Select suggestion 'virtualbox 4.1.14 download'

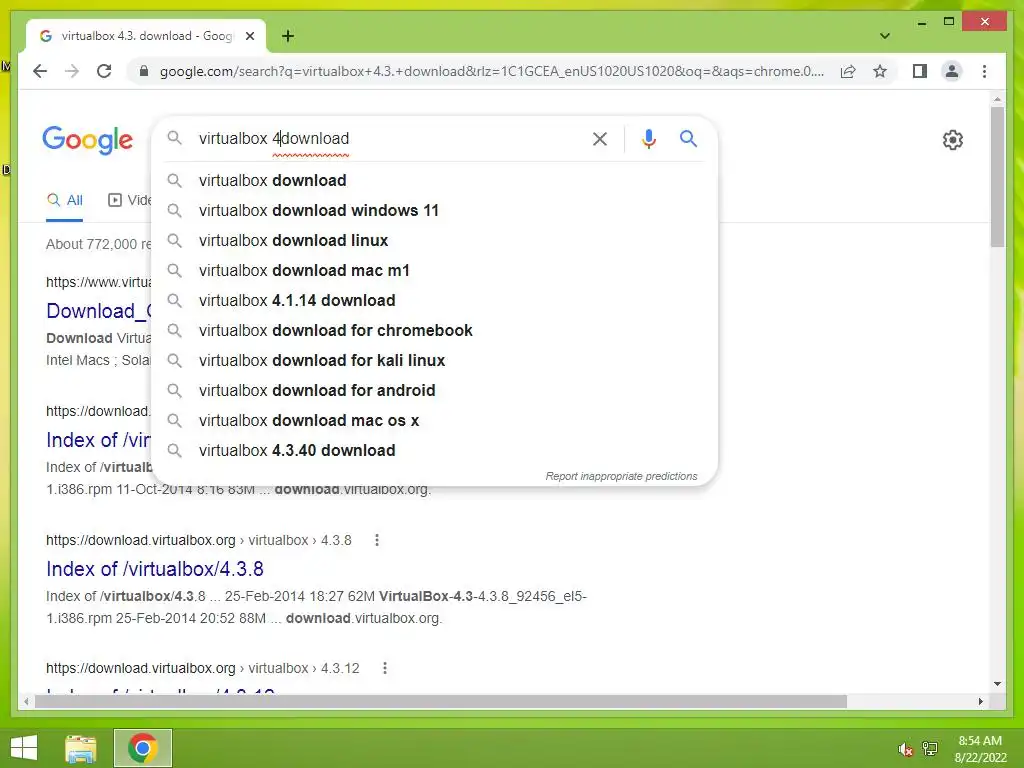click(x=434, y=300)
